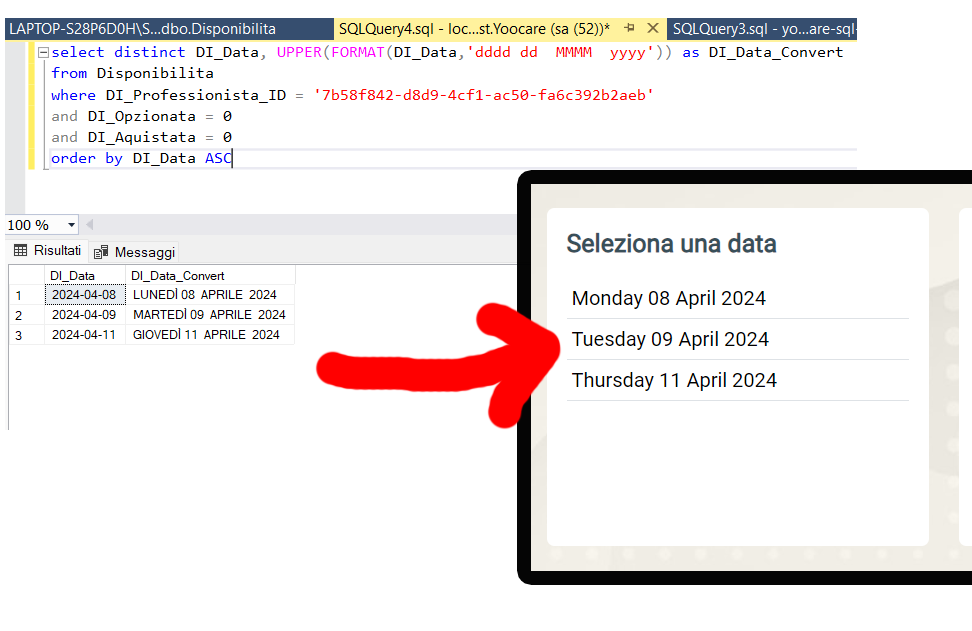Choose Monday 08 April 2024
This screenshot has width=972, height=631.
point(669,298)
